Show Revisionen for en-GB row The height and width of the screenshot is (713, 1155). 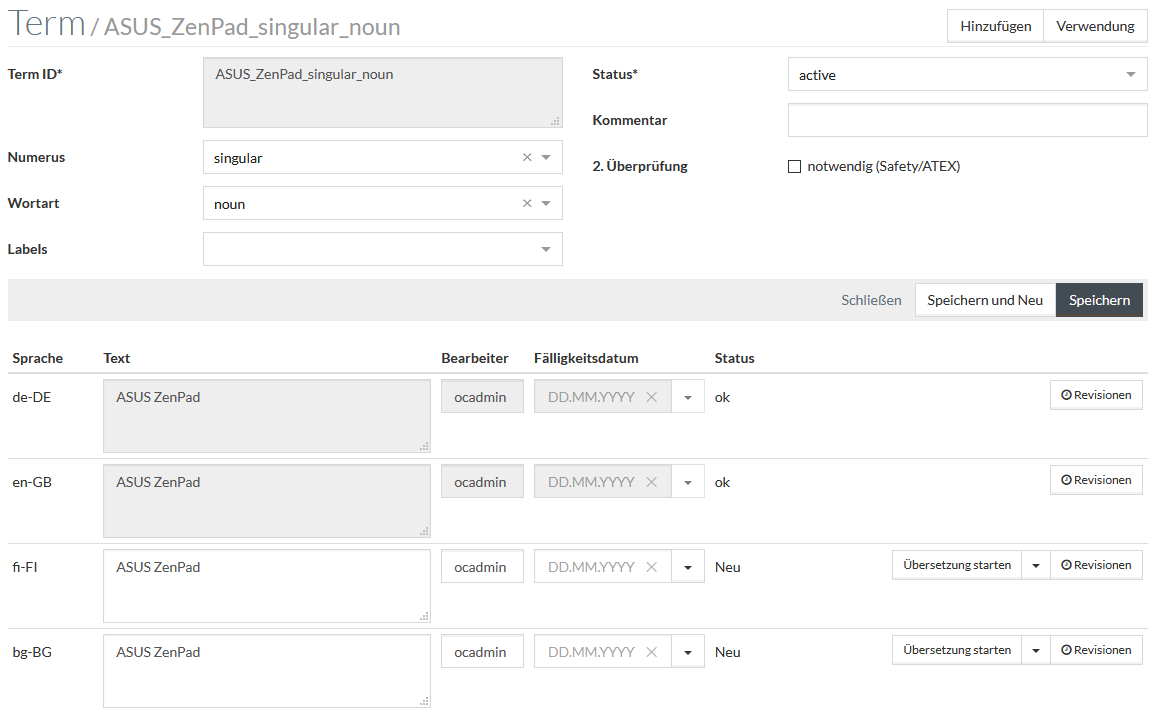[x=1096, y=480]
